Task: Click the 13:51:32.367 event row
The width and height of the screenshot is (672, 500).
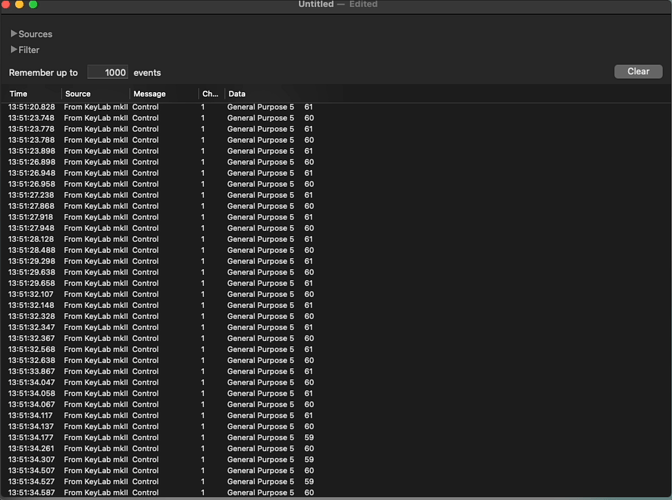Action: click(x=336, y=338)
